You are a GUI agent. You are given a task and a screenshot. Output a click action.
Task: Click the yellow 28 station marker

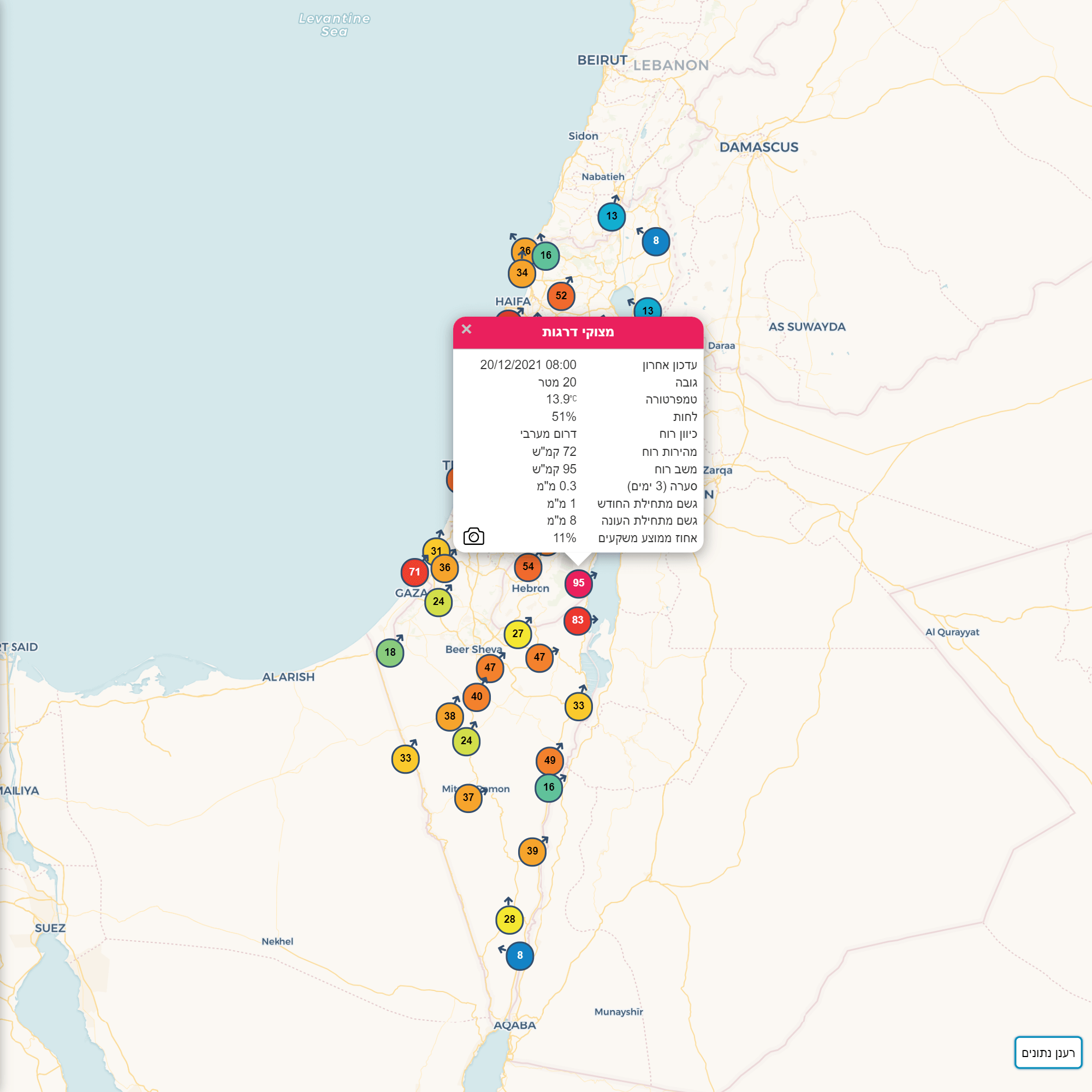(x=509, y=919)
